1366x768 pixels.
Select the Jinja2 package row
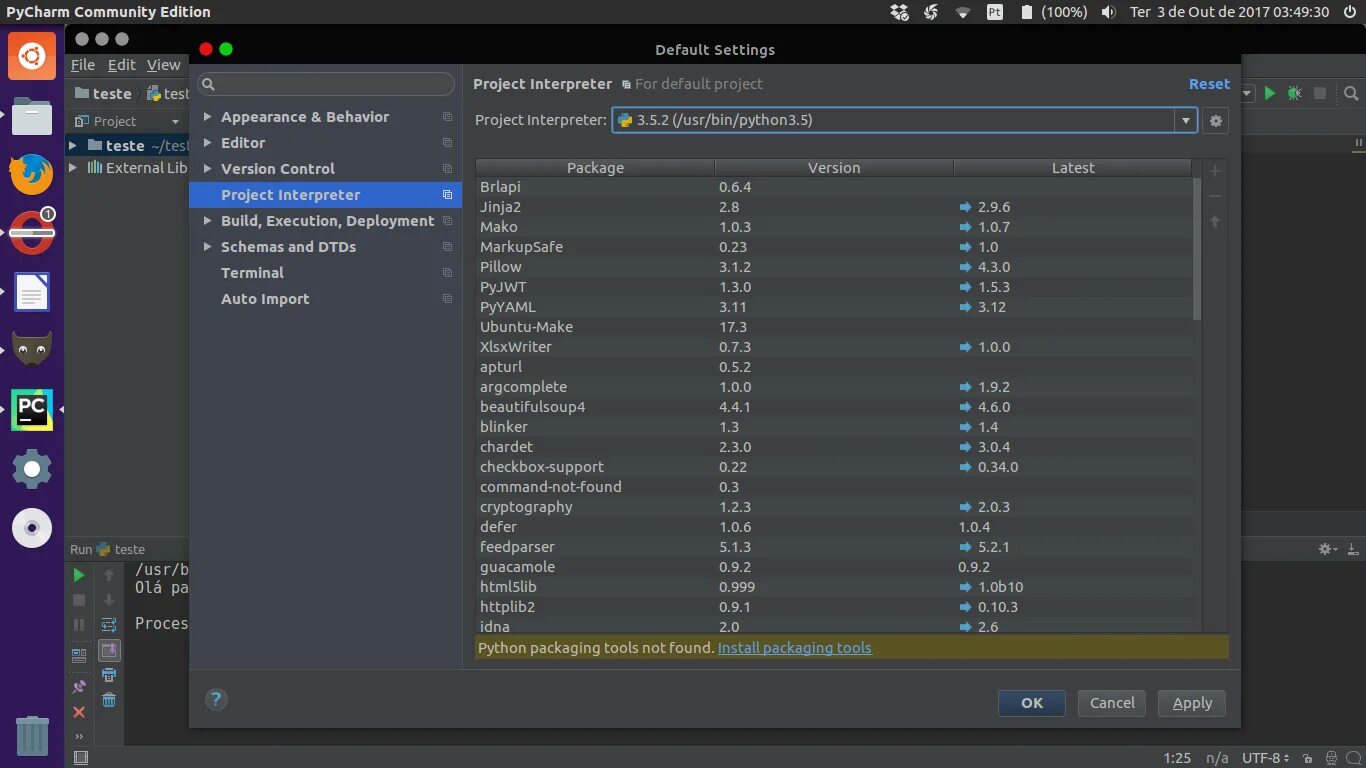(x=834, y=207)
